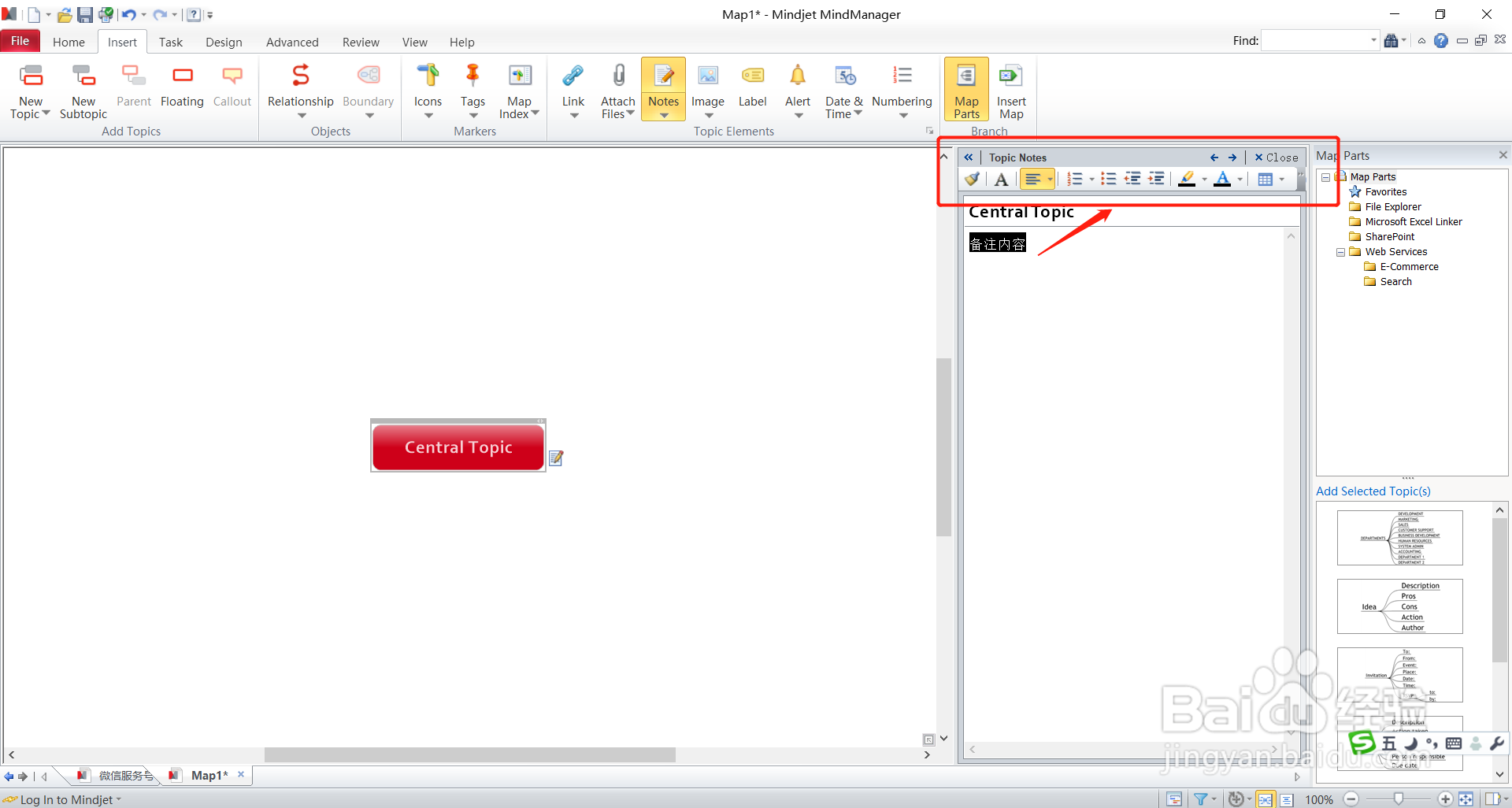Open table options dropdown arrow
Image resolution: width=1512 pixels, height=808 pixels.
coord(1281,180)
